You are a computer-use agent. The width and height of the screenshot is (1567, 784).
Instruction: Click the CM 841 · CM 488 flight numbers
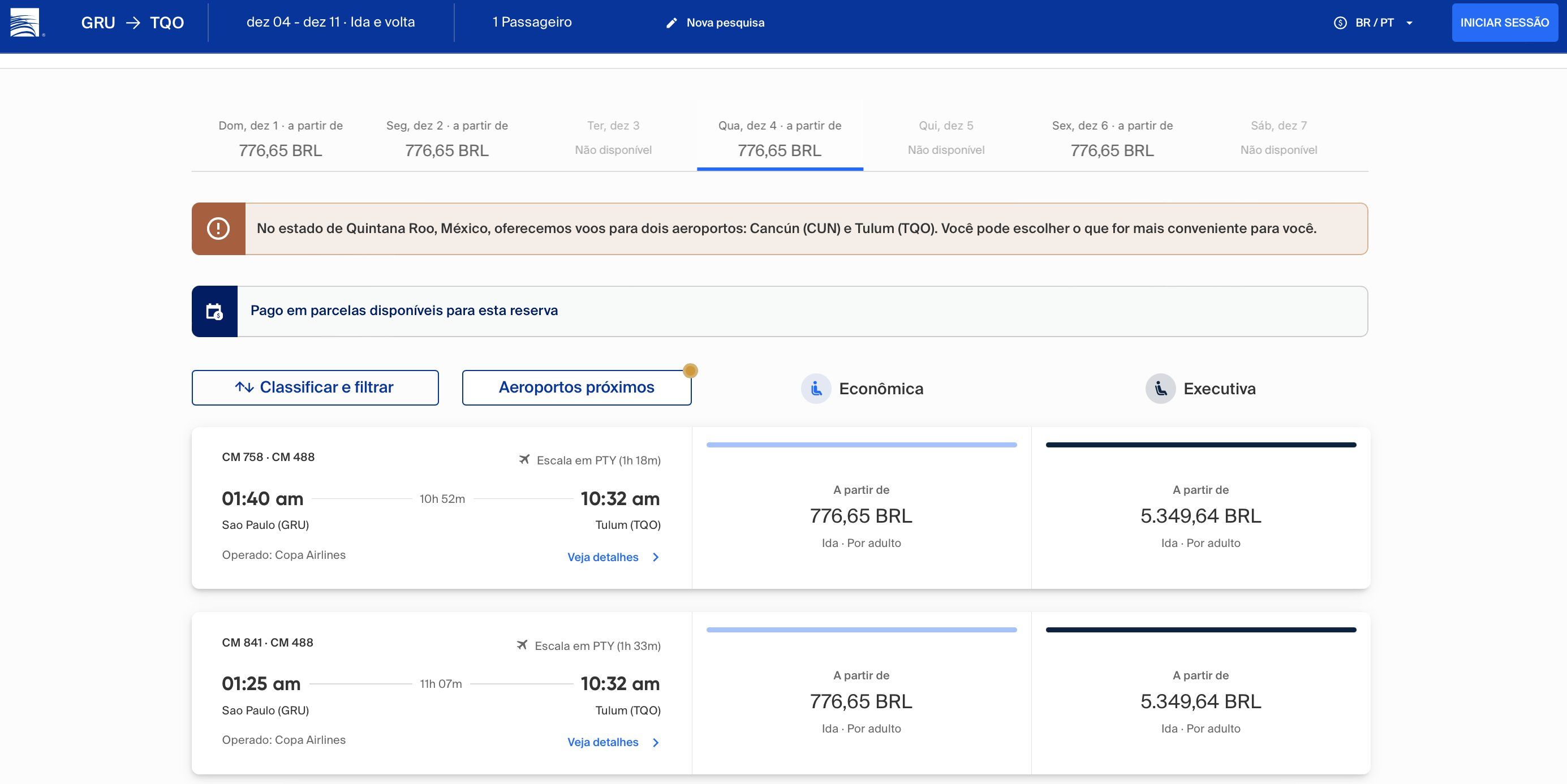point(268,642)
